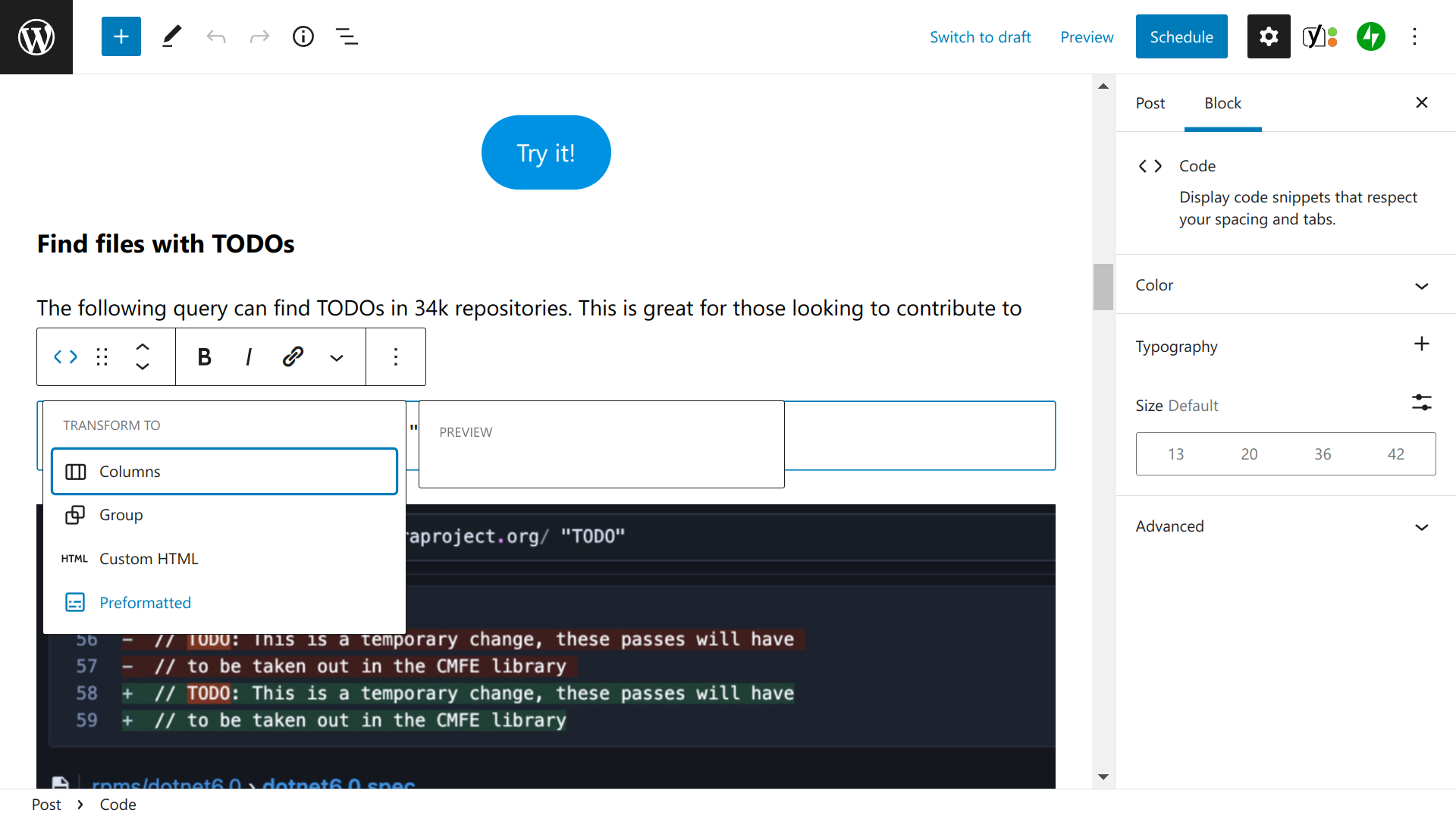The image size is (1456, 819).
Task: Open the Jetpack panel
Action: pyautogui.click(x=1371, y=36)
